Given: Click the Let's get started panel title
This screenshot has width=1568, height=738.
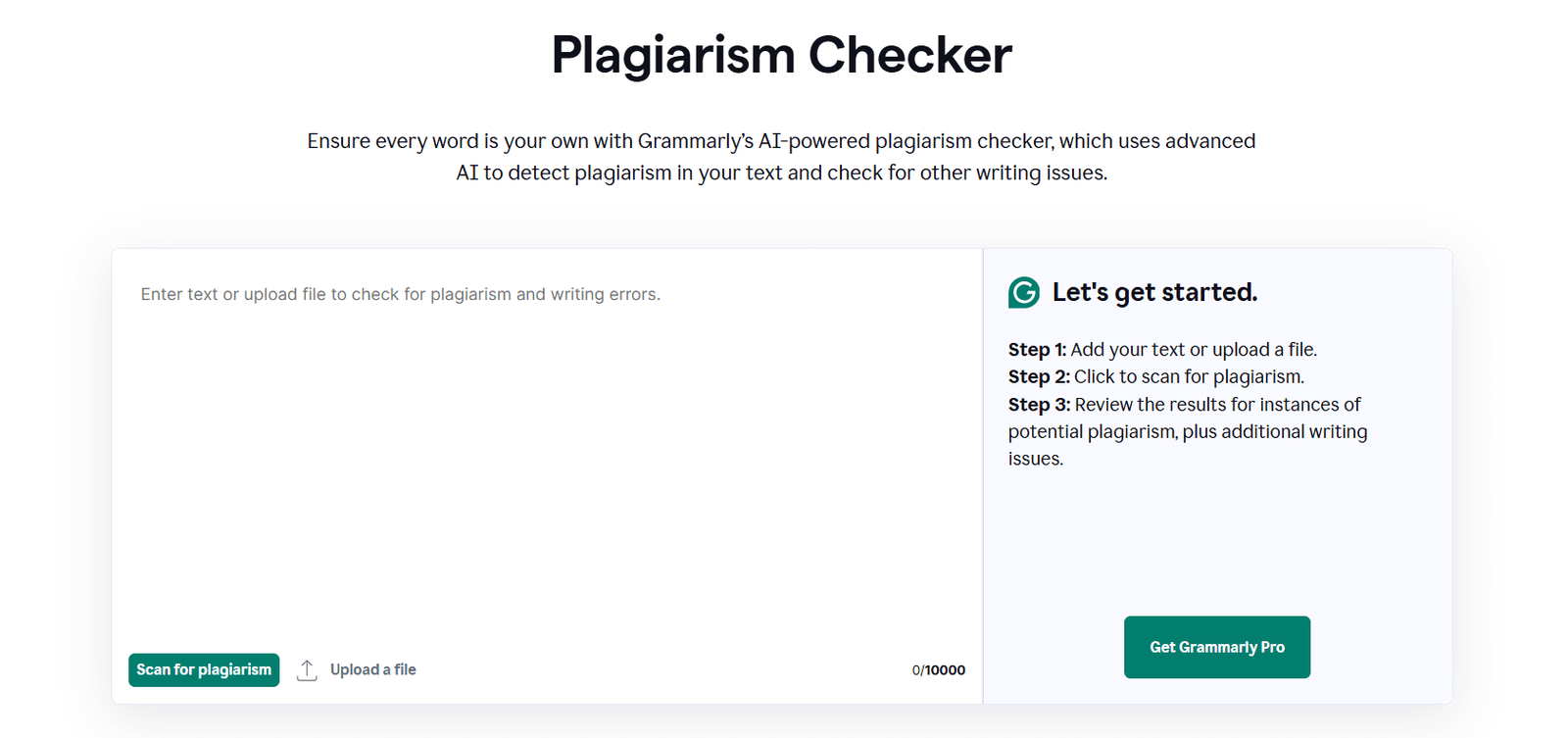Looking at the screenshot, I should 1154,291.
